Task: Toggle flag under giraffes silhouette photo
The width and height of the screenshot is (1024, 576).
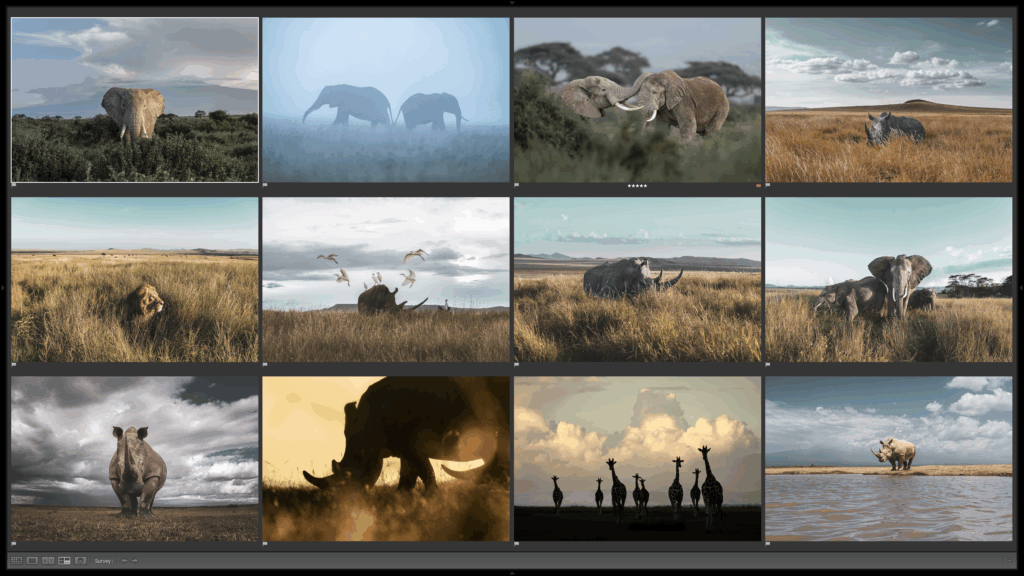Action: (x=517, y=544)
